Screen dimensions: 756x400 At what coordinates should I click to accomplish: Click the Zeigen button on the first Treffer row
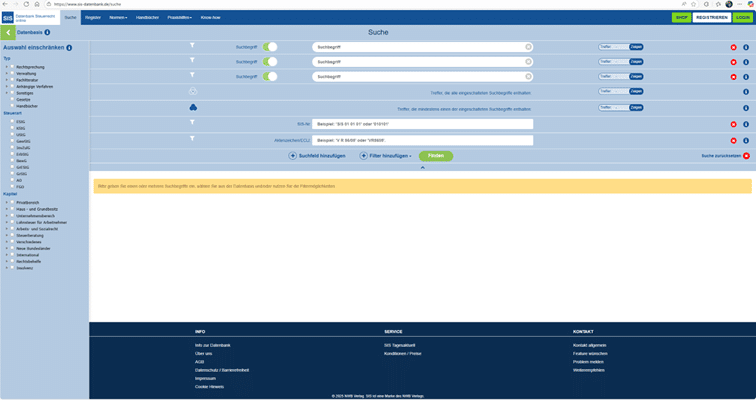[x=636, y=47]
